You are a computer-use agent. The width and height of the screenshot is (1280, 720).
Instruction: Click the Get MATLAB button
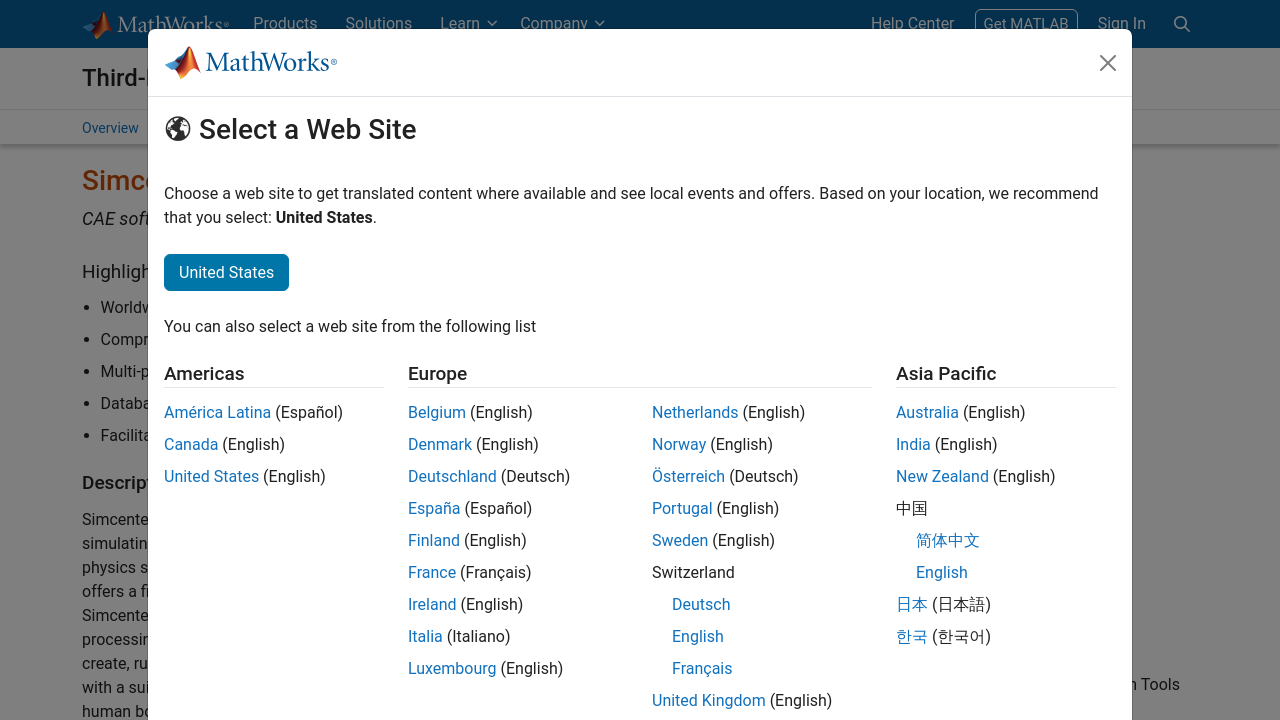(1025, 24)
